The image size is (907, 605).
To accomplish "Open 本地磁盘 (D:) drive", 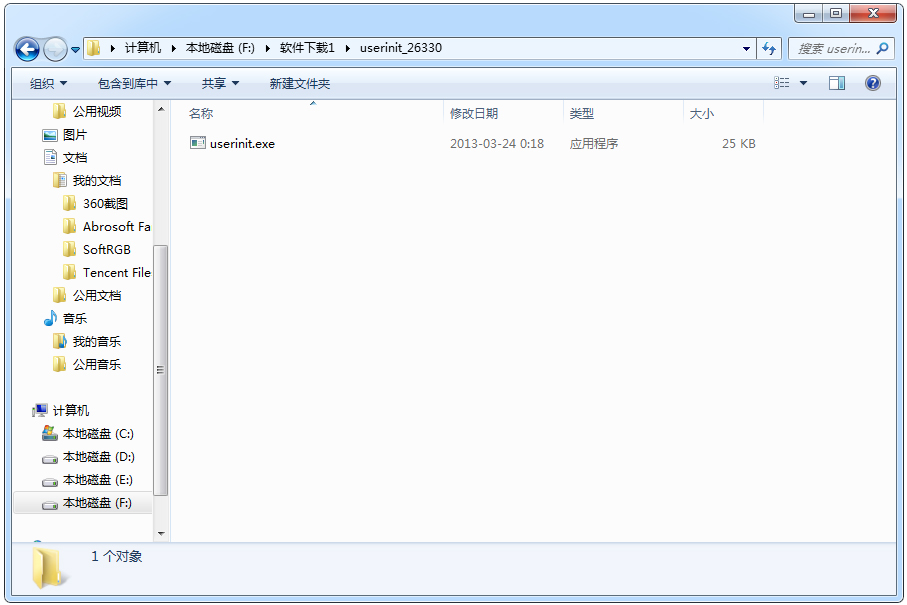I will point(98,457).
